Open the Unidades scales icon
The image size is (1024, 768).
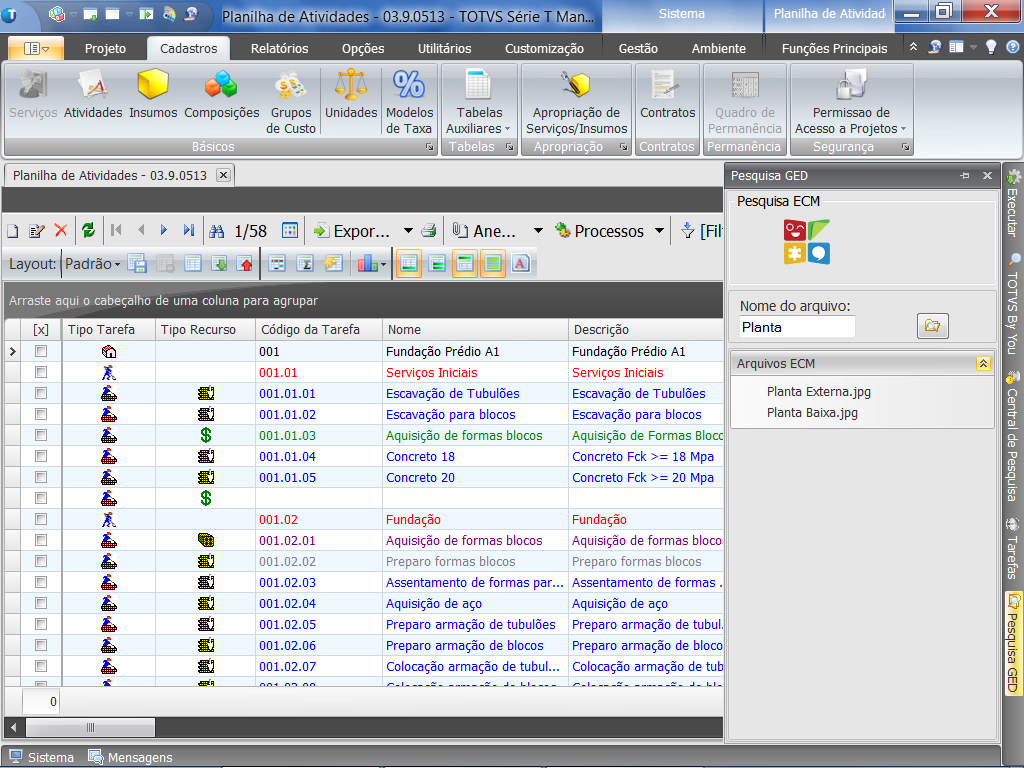pos(351,95)
